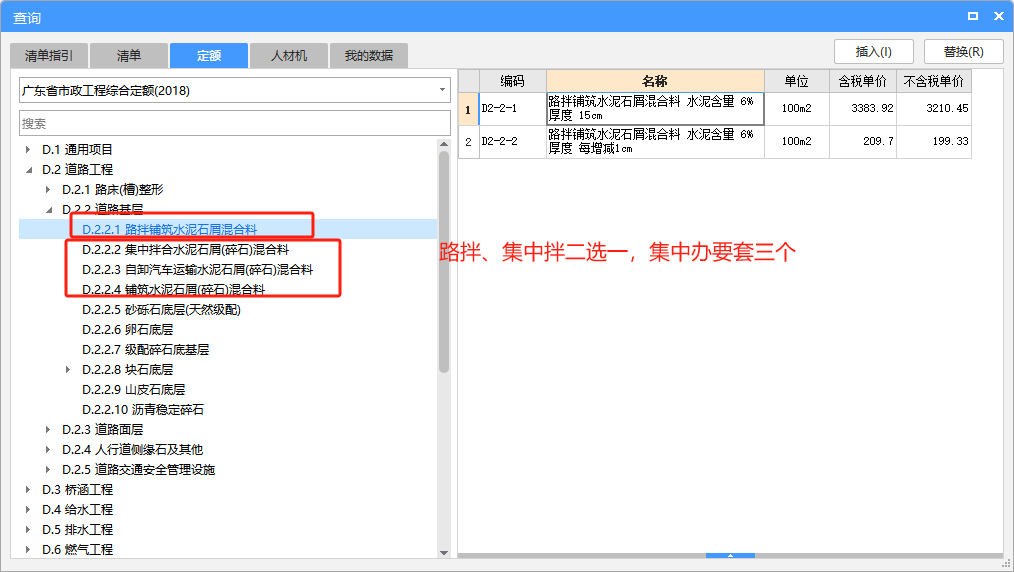The image size is (1014, 572).
Task: Select D.2.2.10 沥青稳定碎石
Action: click(143, 410)
